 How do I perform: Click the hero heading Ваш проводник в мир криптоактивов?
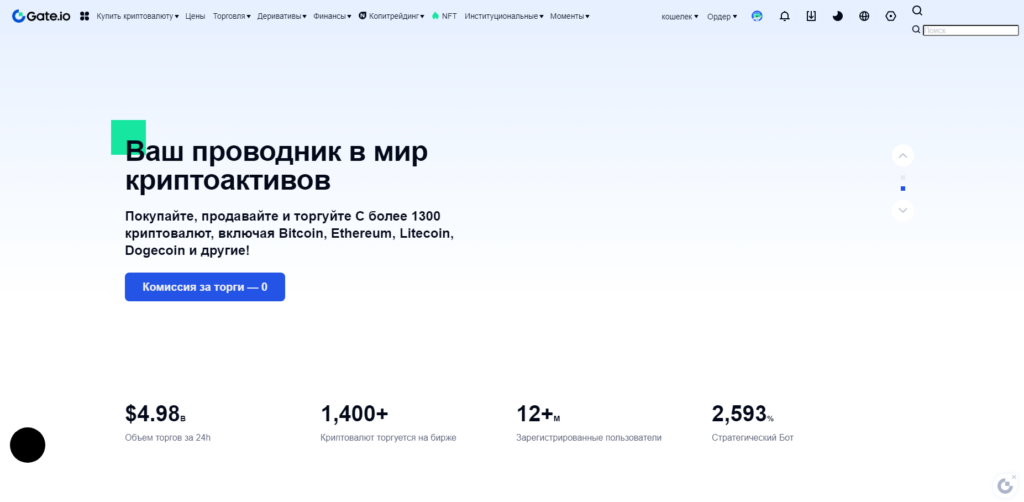(x=276, y=166)
